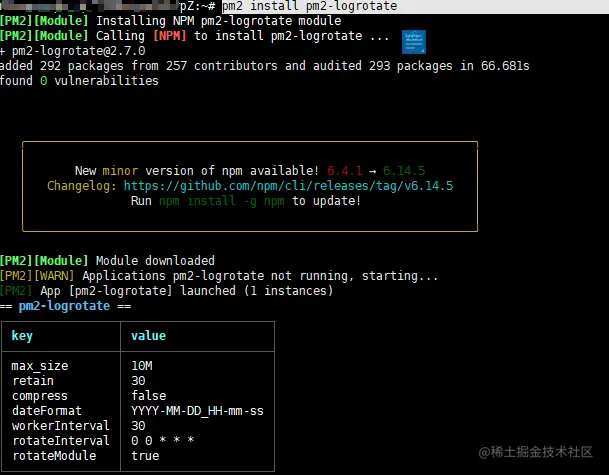This screenshot has height=475, width=609.
Task: Click the highlighted 'pm2 install pm2-logrotate' command
Action: [x=310, y=7]
